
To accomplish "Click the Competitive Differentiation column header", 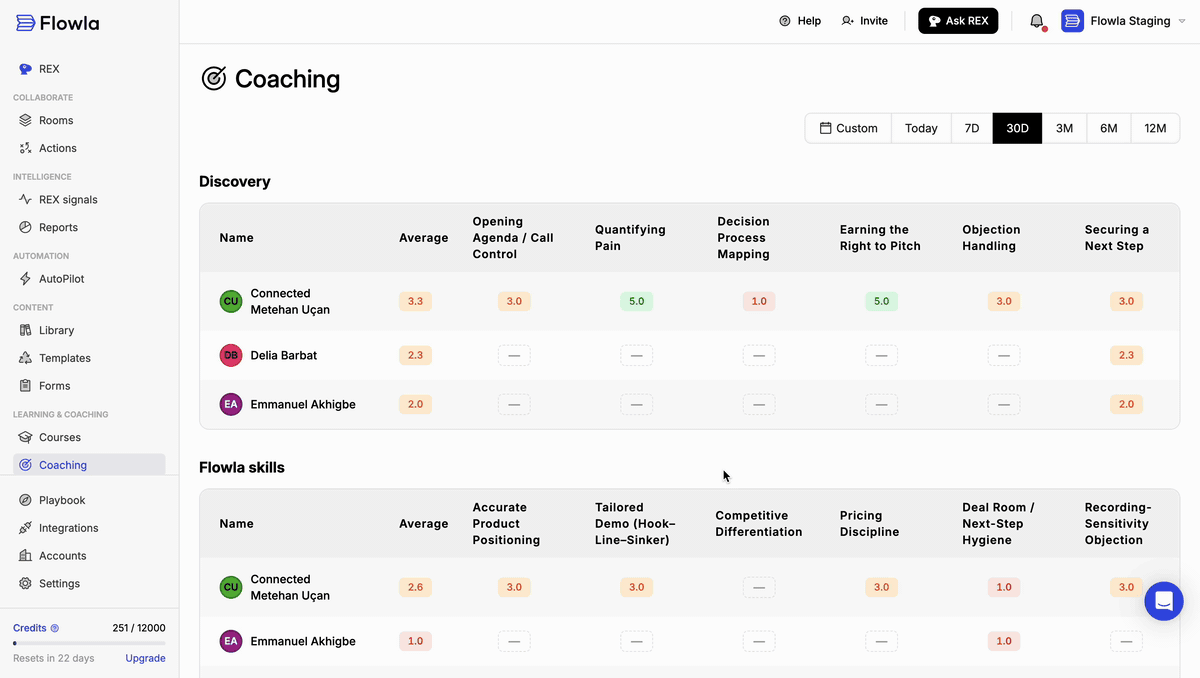I will tap(759, 524).
